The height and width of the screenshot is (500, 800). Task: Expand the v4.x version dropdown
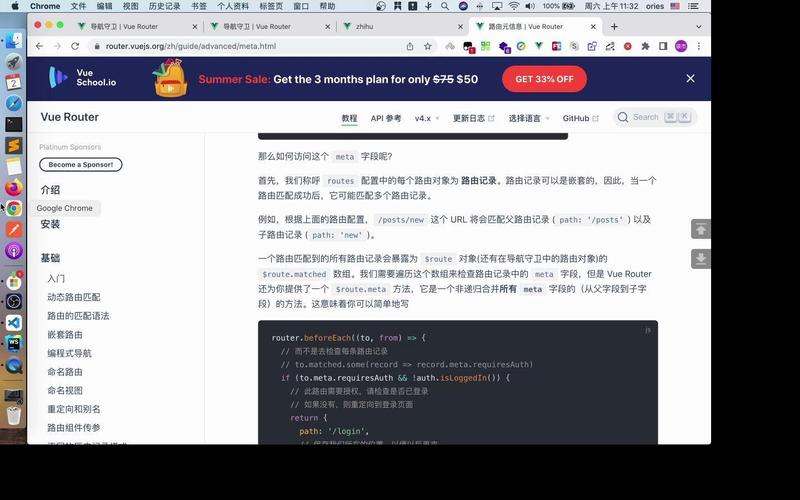(427, 118)
